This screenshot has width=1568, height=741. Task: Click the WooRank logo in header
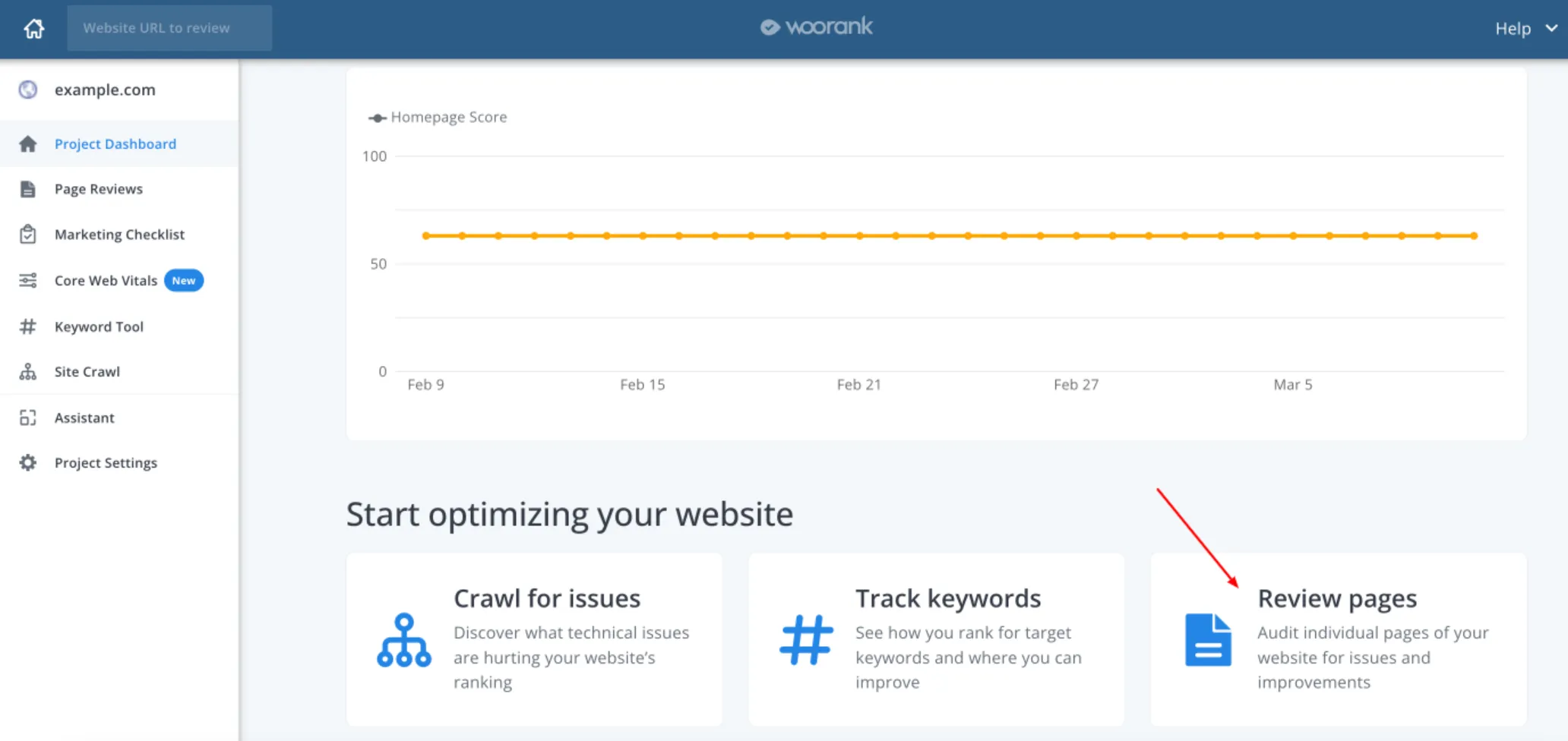tap(817, 27)
